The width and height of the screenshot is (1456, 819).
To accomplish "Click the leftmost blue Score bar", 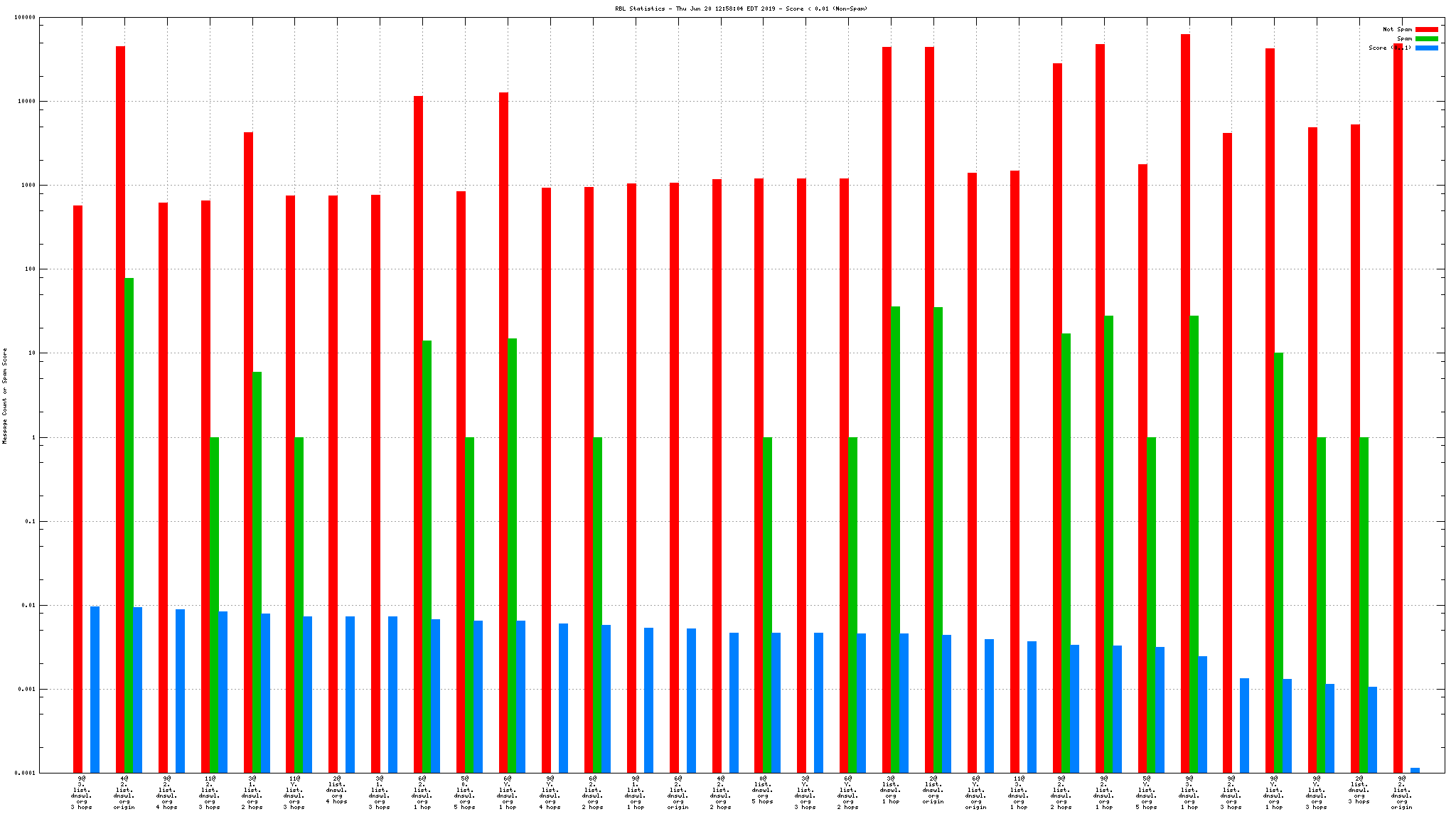I will [x=95, y=689].
